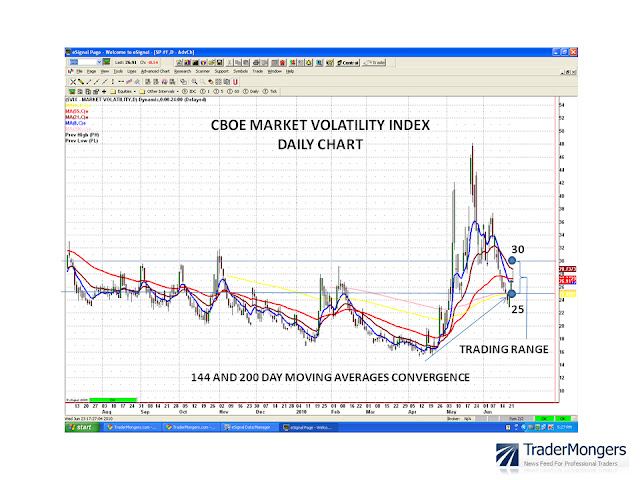The image size is (640, 480).
Task: Click the MA(55,C) study label
Action: [x=77, y=111]
